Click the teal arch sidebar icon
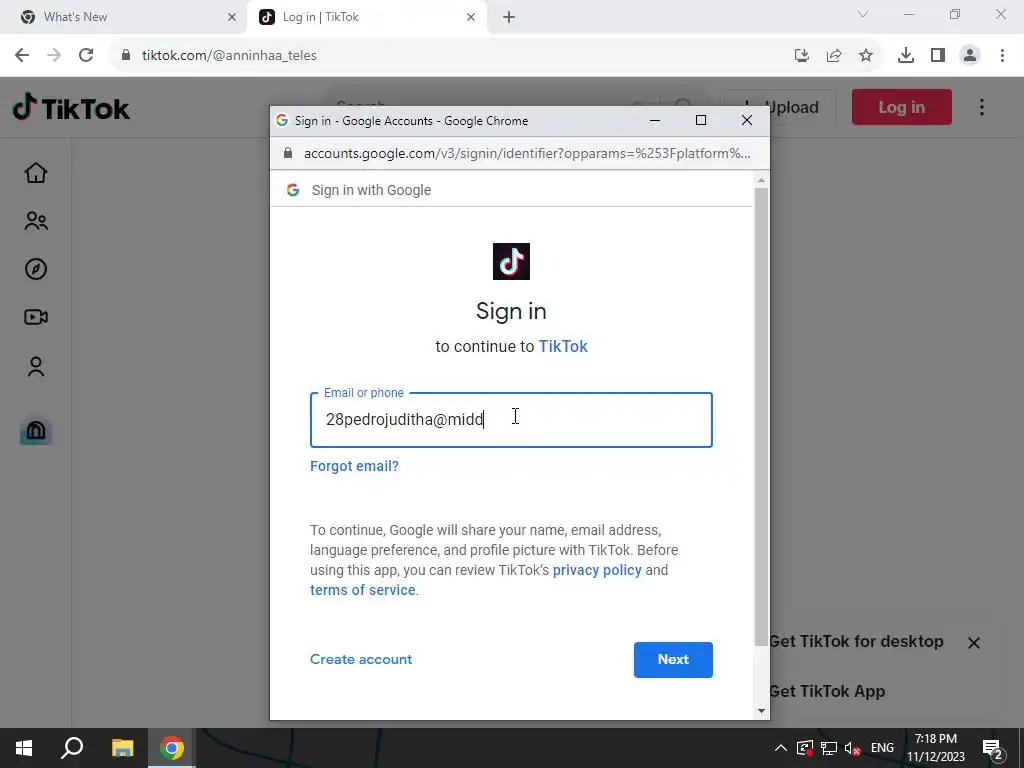The height and width of the screenshot is (768, 1024). click(36, 429)
